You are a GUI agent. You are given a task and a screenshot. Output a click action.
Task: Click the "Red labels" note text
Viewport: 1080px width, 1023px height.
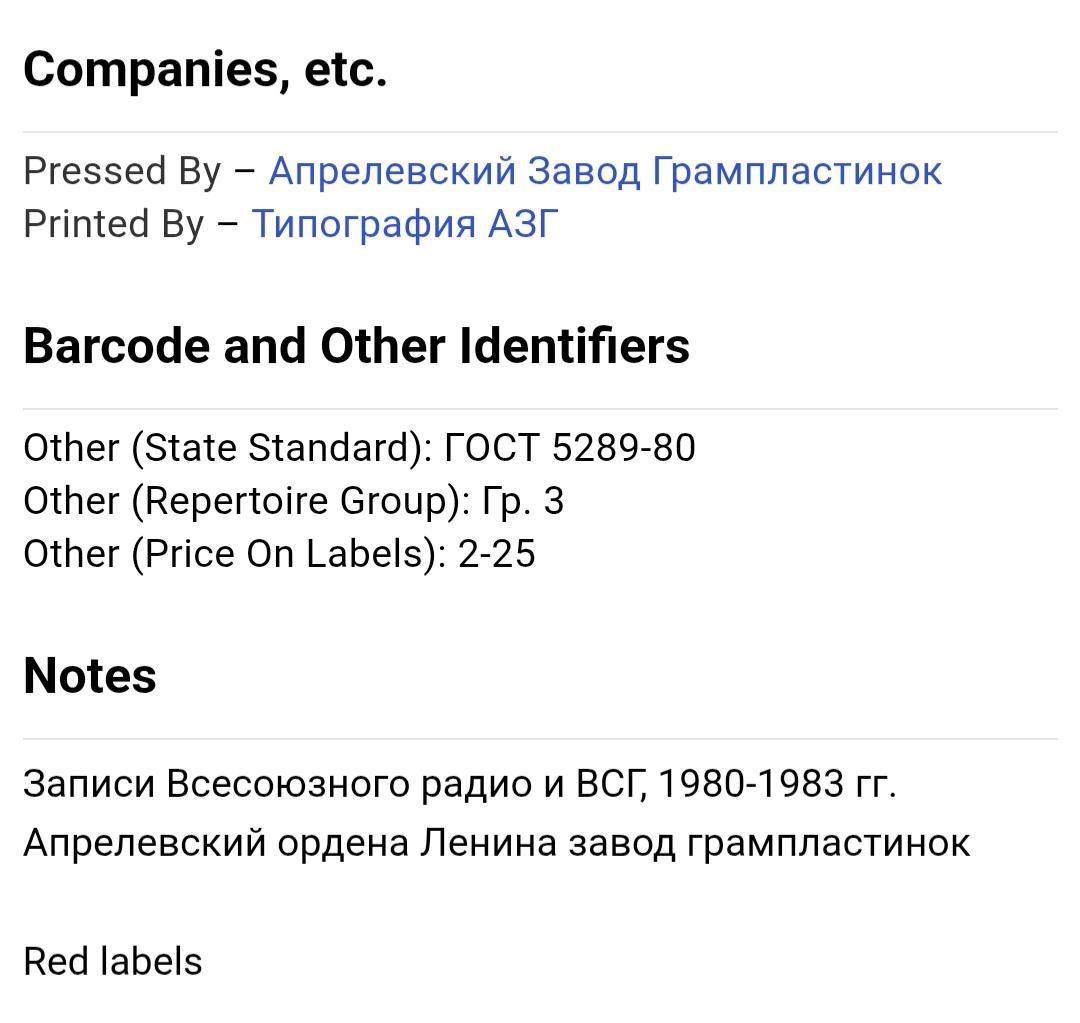pyautogui.click(x=113, y=962)
